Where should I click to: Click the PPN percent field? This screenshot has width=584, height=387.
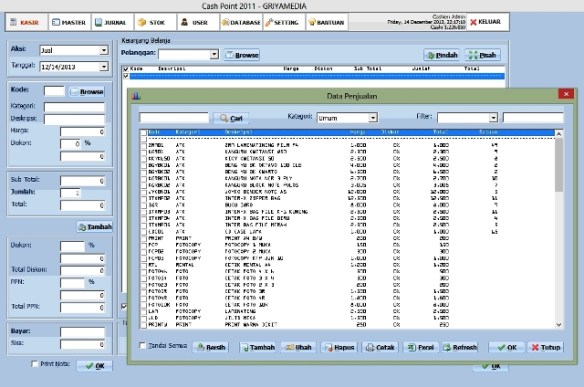(73, 283)
